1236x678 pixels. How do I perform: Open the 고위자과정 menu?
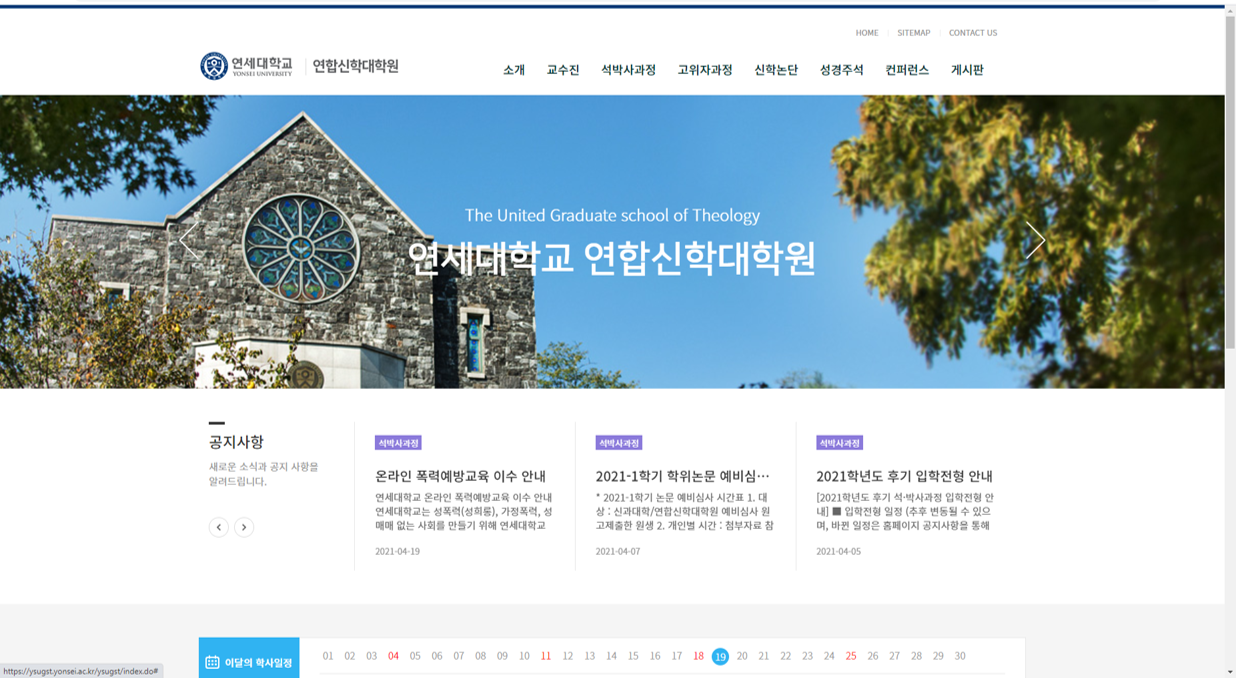coord(705,70)
